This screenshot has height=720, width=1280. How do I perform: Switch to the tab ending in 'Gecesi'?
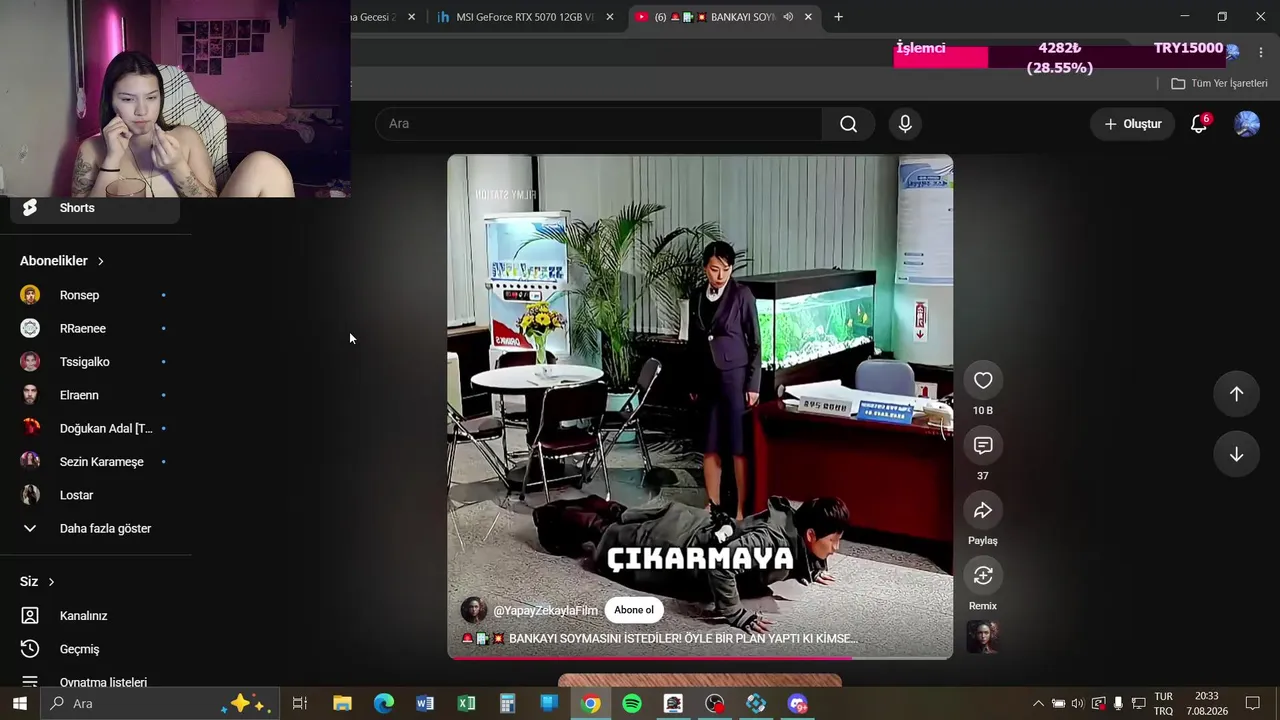pyautogui.click(x=374, y=17)
